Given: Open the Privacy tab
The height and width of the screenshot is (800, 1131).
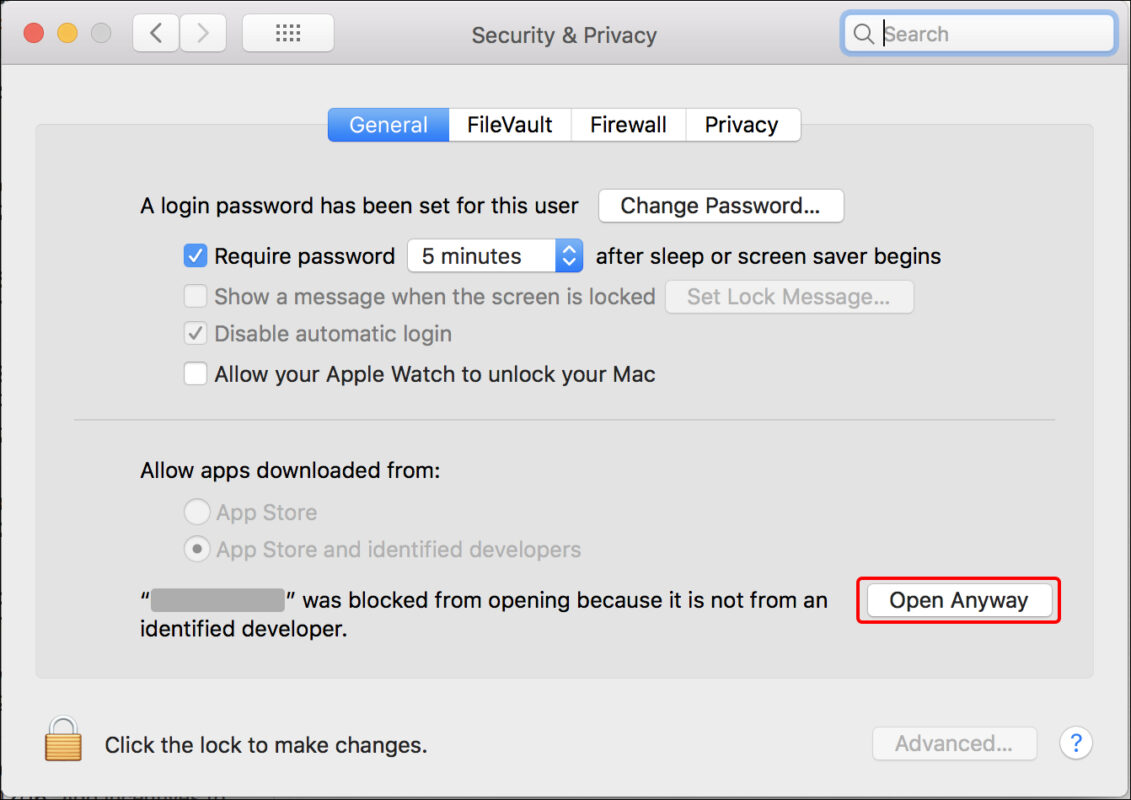Looking at the screenshot, I should 741,125.
